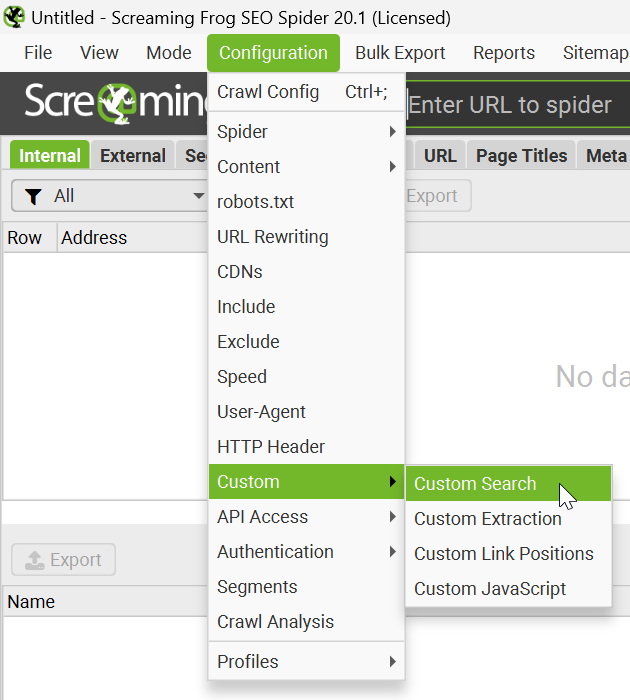The image size is (630, 700).
Task: Open the Reports menu
Action: [x=504, y=53]
